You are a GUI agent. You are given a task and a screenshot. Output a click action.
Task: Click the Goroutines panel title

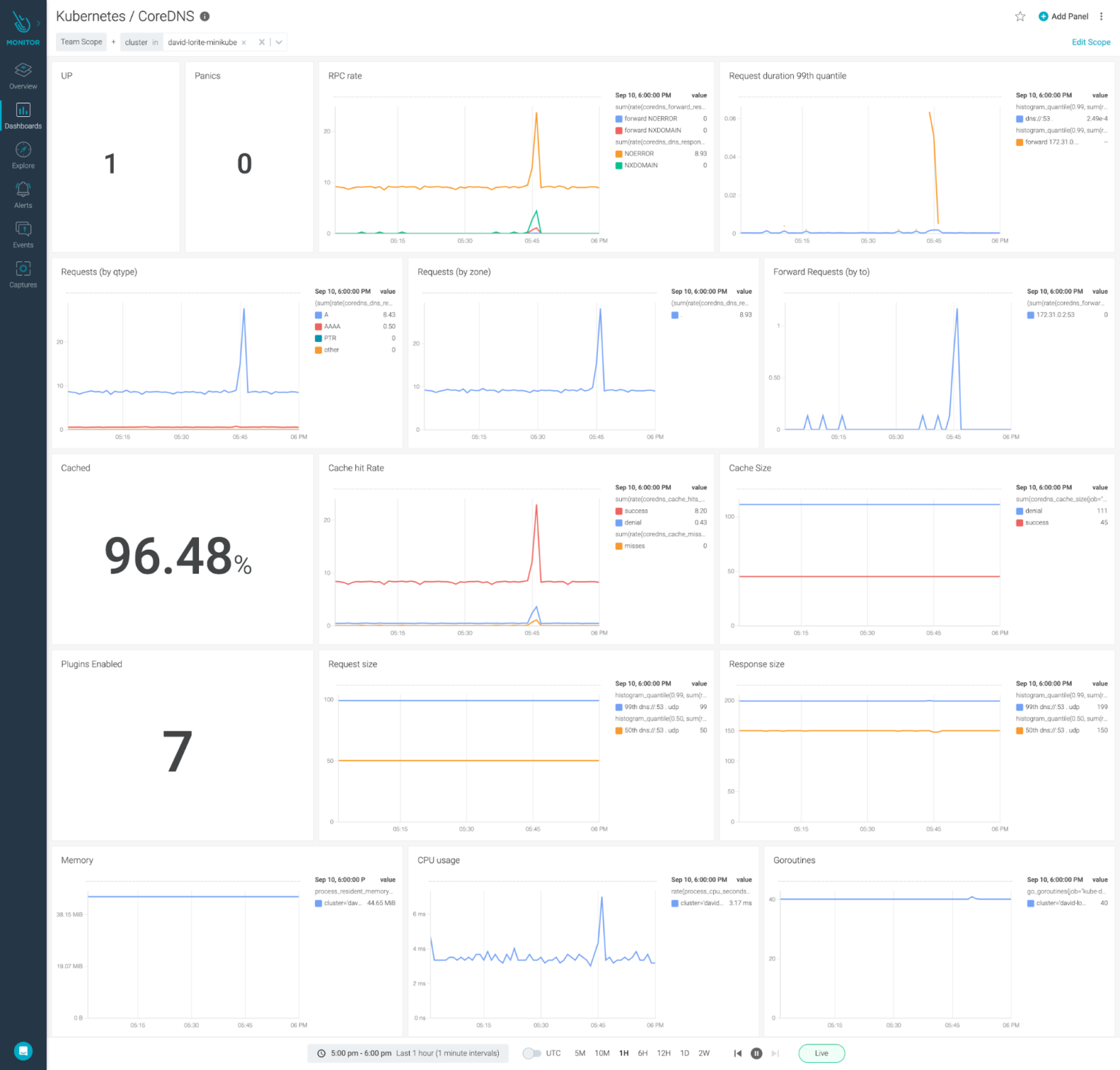[794, 861]
